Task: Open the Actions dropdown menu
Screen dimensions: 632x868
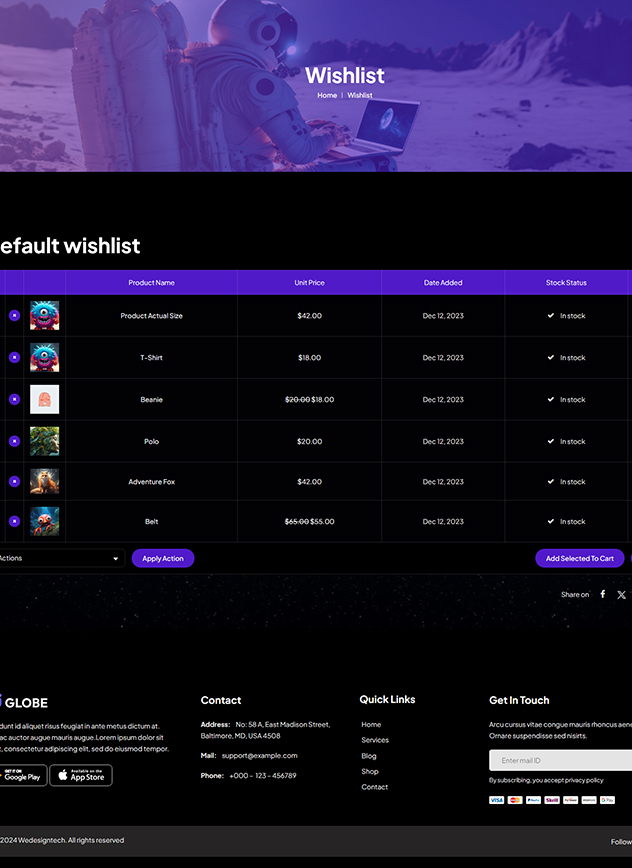Action: [60, 558]
